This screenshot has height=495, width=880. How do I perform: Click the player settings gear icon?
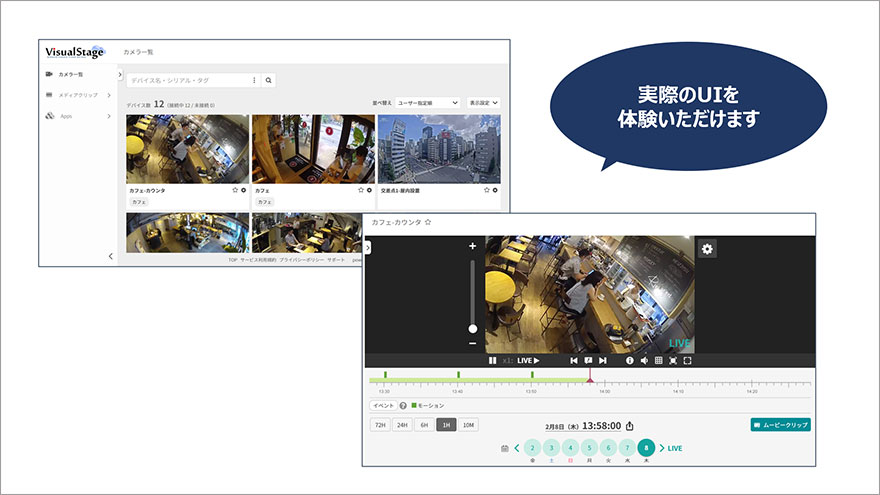click(707, 249)
